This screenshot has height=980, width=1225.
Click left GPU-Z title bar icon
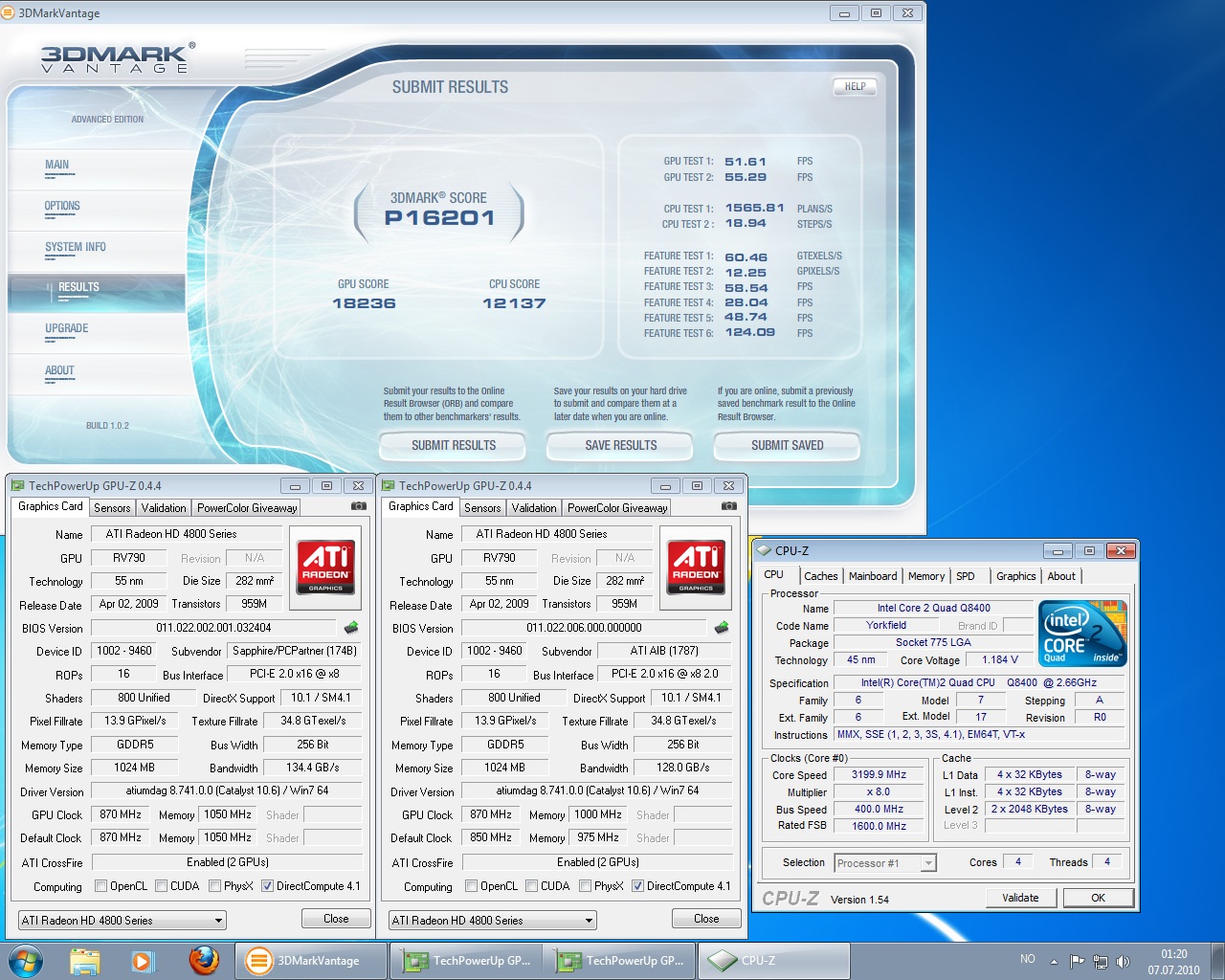(x=17, y=485)
